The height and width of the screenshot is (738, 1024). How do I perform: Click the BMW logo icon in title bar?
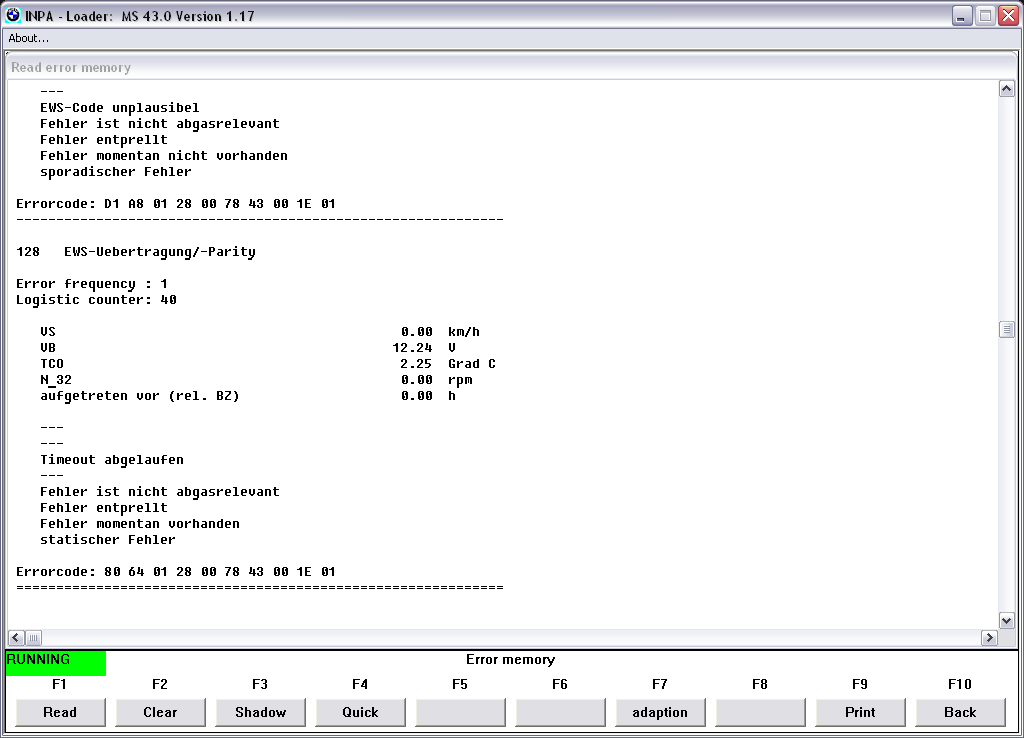coord(13,16)
